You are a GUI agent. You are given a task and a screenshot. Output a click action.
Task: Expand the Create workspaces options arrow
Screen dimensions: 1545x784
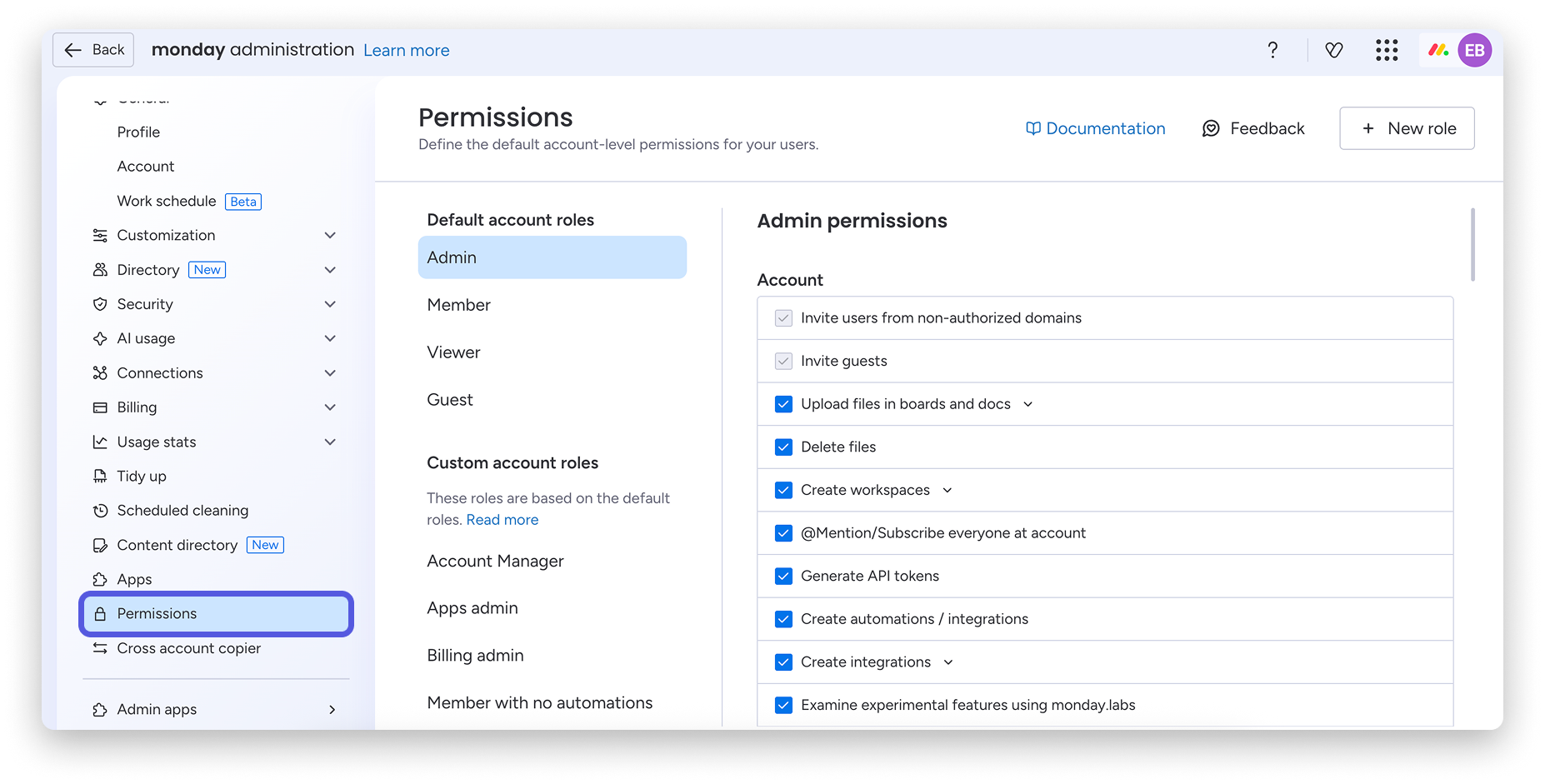click(x=947, y=490)
